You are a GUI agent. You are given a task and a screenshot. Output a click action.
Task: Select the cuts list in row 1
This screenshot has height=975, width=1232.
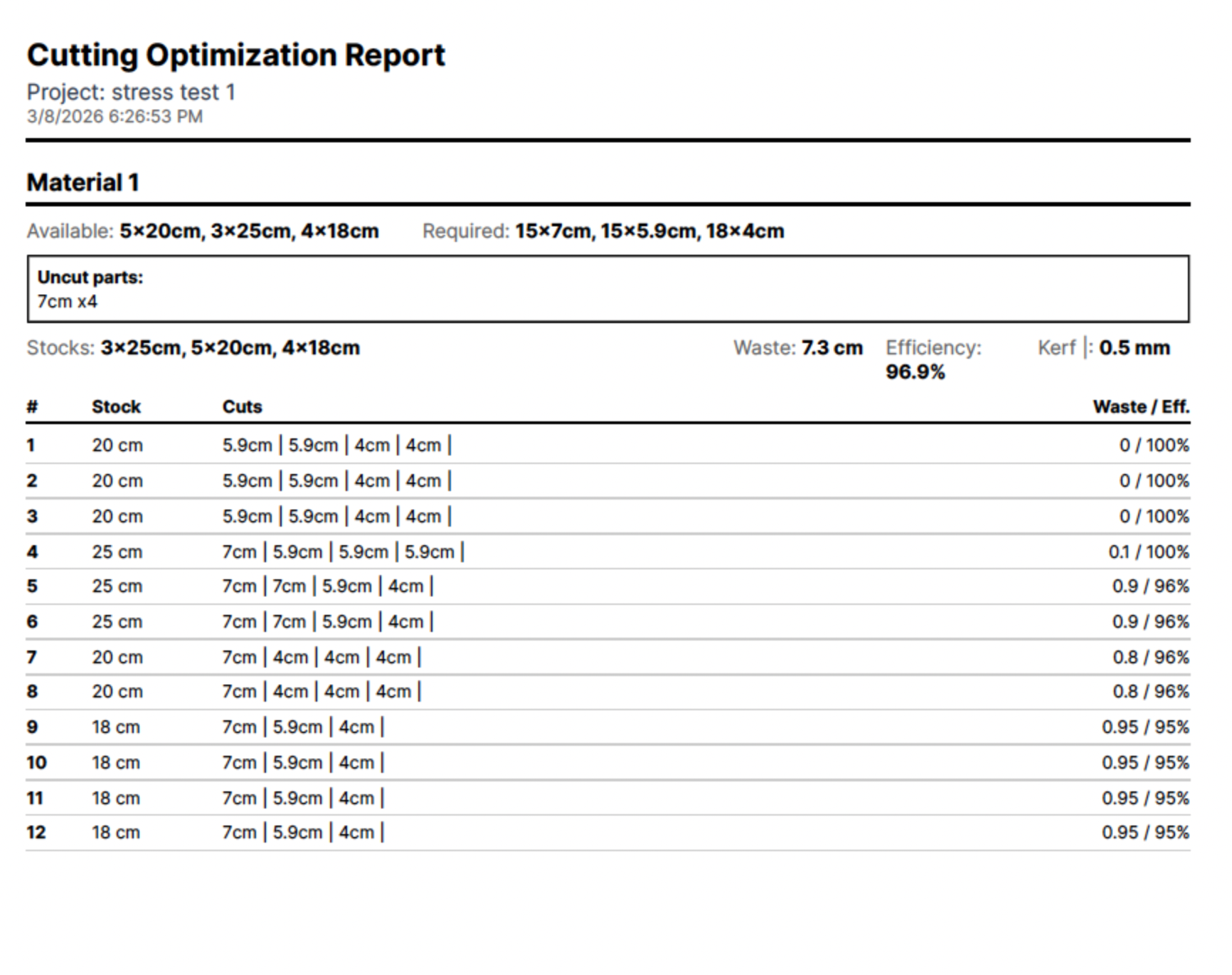[336, 446]
